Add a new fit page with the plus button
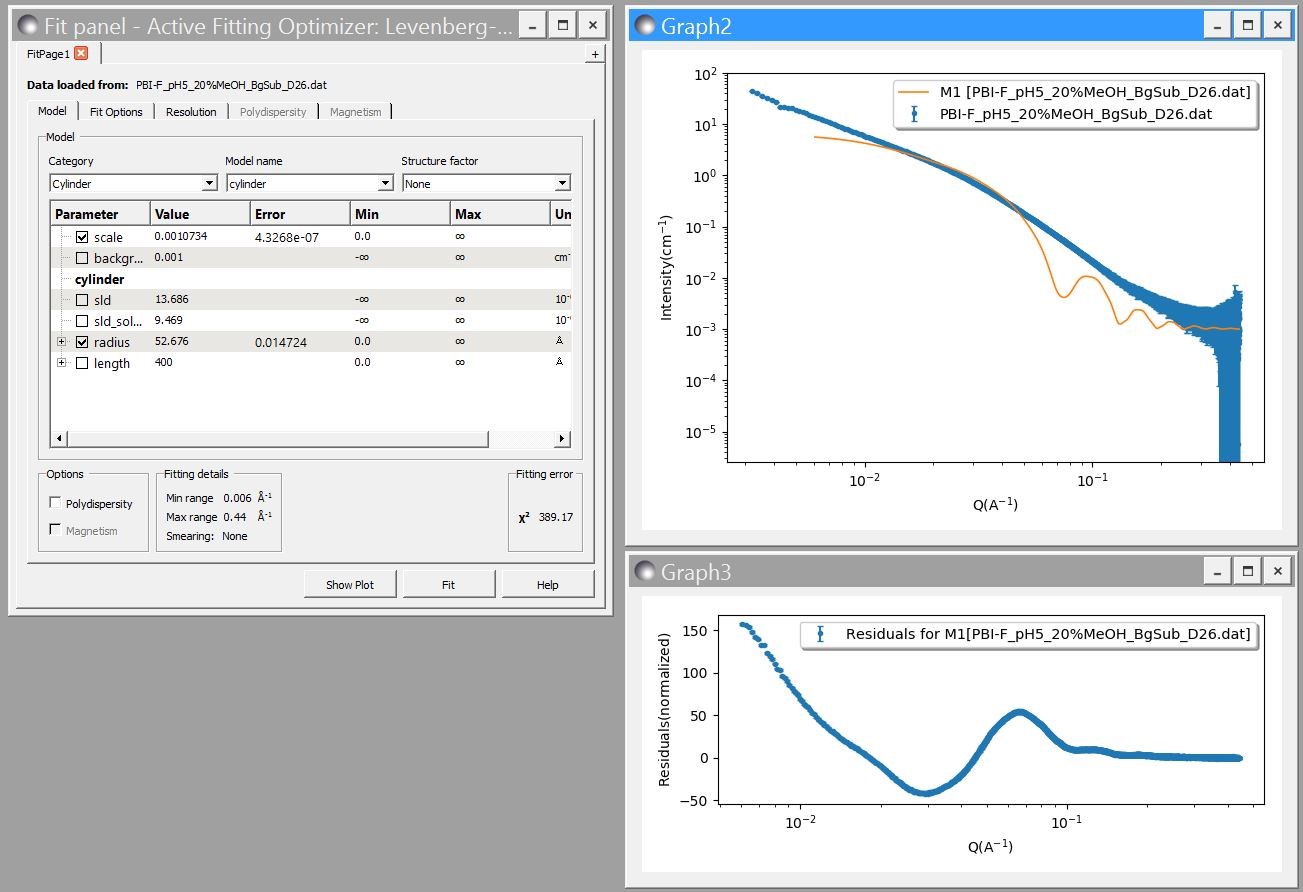 click(594, 54)
